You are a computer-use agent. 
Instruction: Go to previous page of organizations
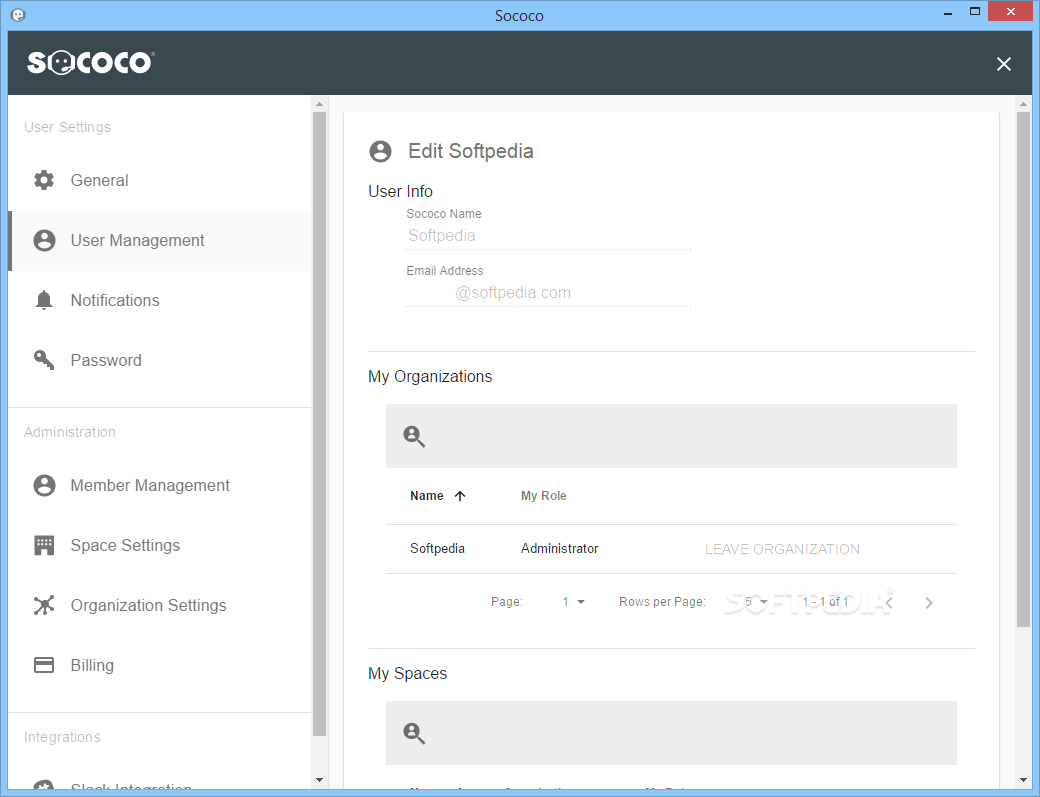point(889,603)
